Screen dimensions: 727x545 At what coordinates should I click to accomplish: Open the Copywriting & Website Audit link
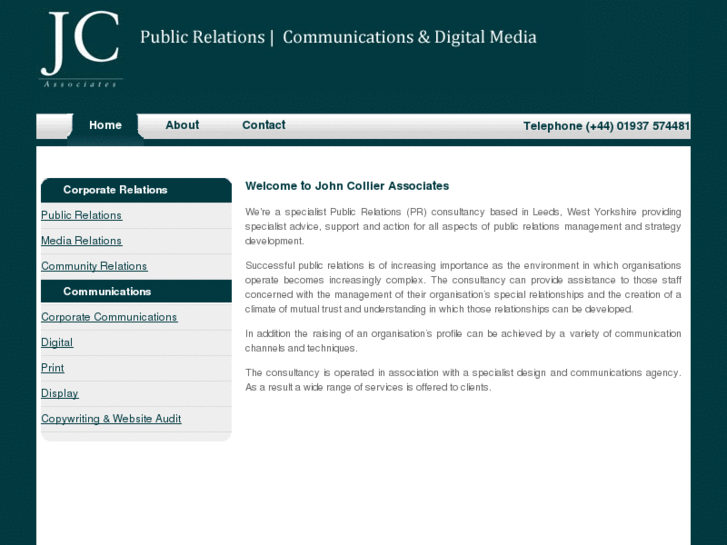tap(111, 419)
